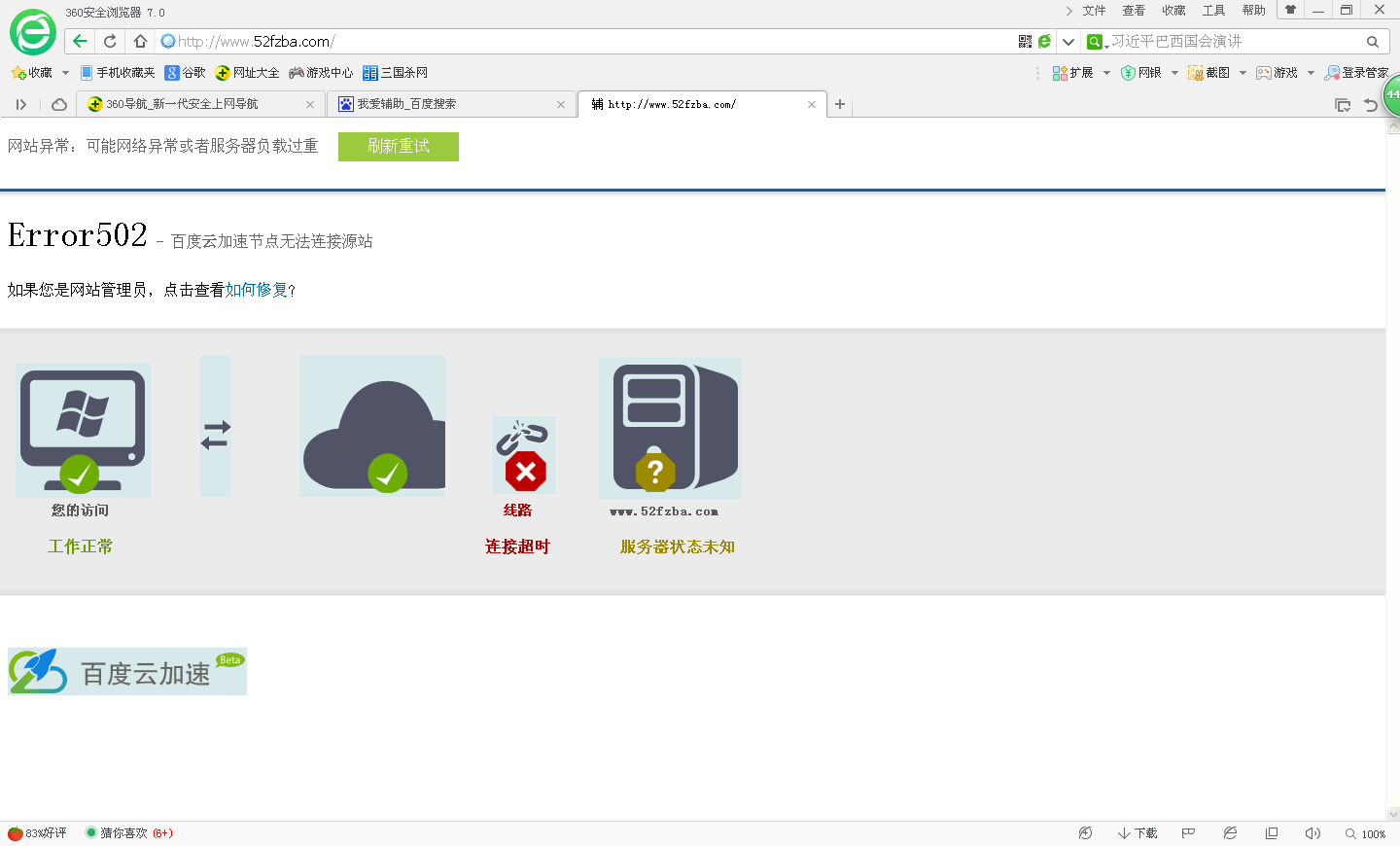Click the window page icon in status bar
1400x846 pixels.
point(1272,833)
